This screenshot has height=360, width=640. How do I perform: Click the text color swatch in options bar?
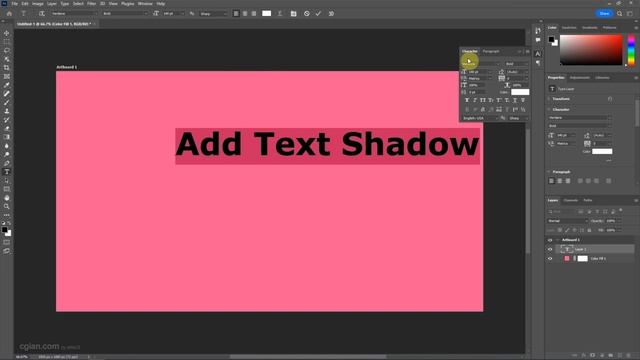[x=267, y=13]
